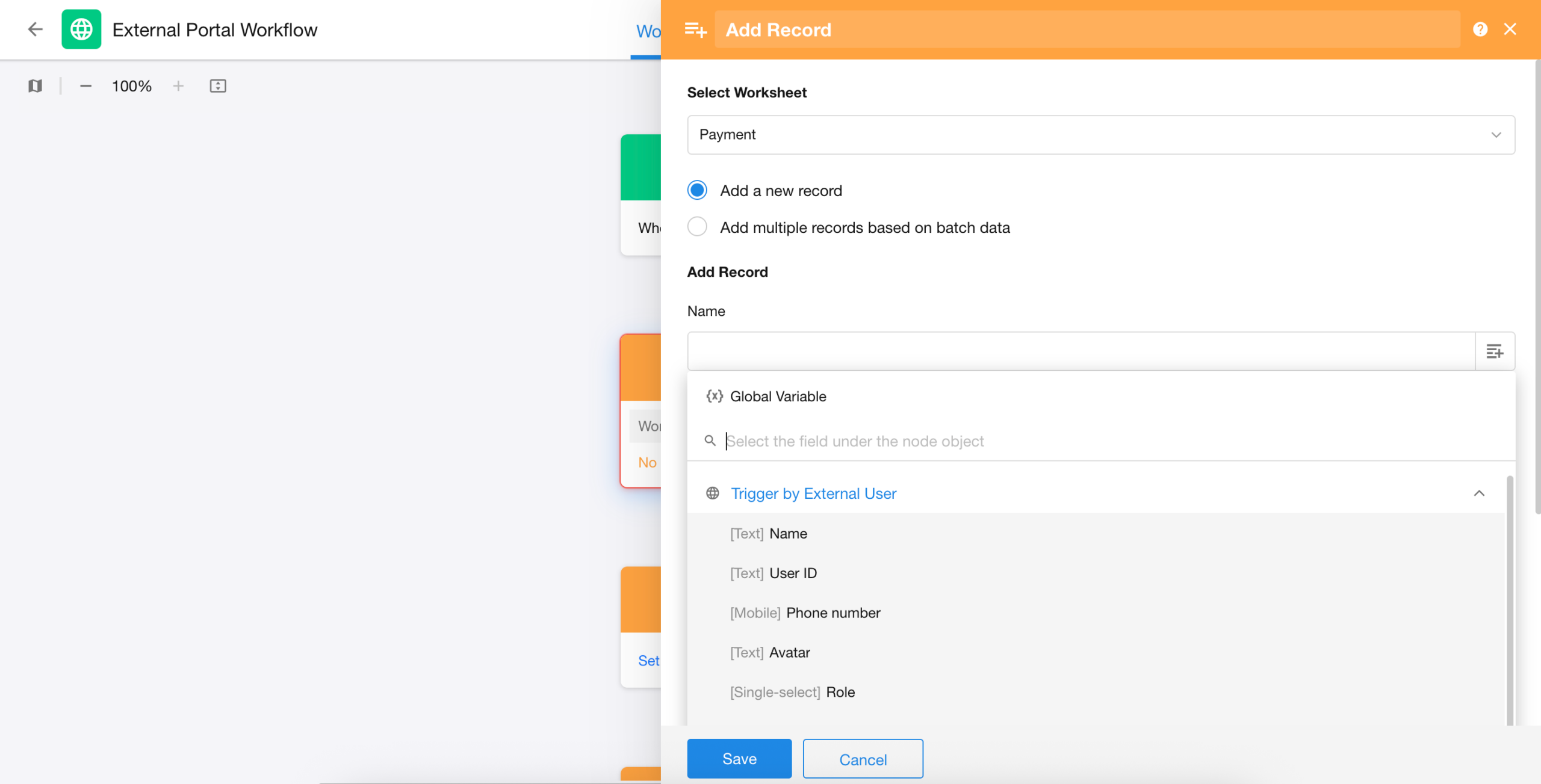Click the back arrow icon

(x=36, y=29)
